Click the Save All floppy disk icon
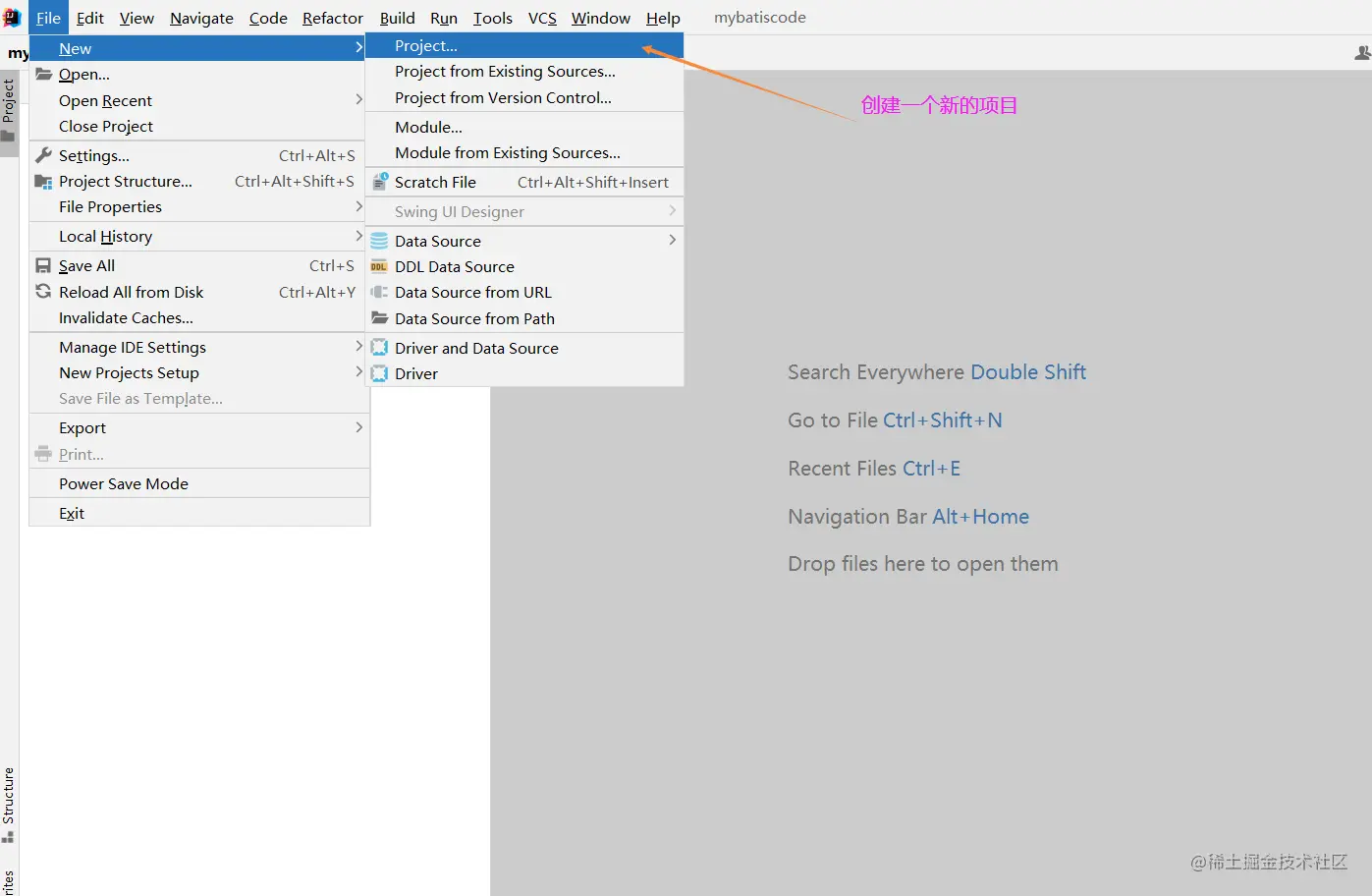Image resolution: width=1372 pixels, height=896 pixels. (43, 265)
